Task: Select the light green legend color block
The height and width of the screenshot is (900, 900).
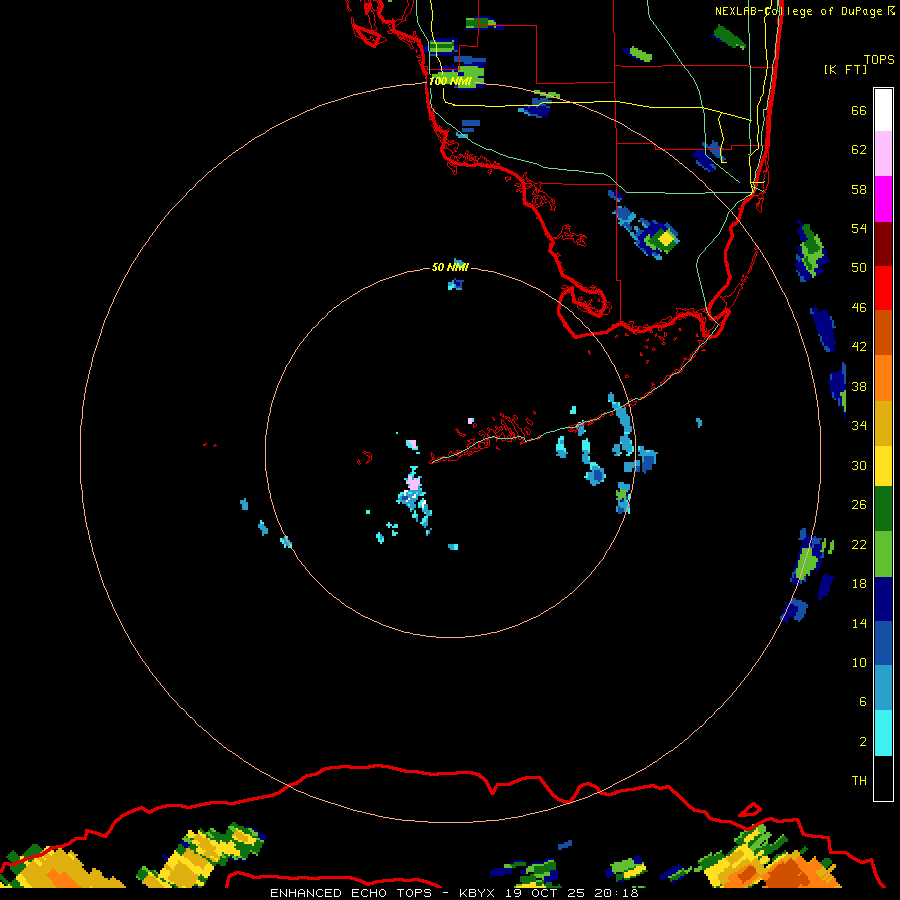Action: (883, 554)
